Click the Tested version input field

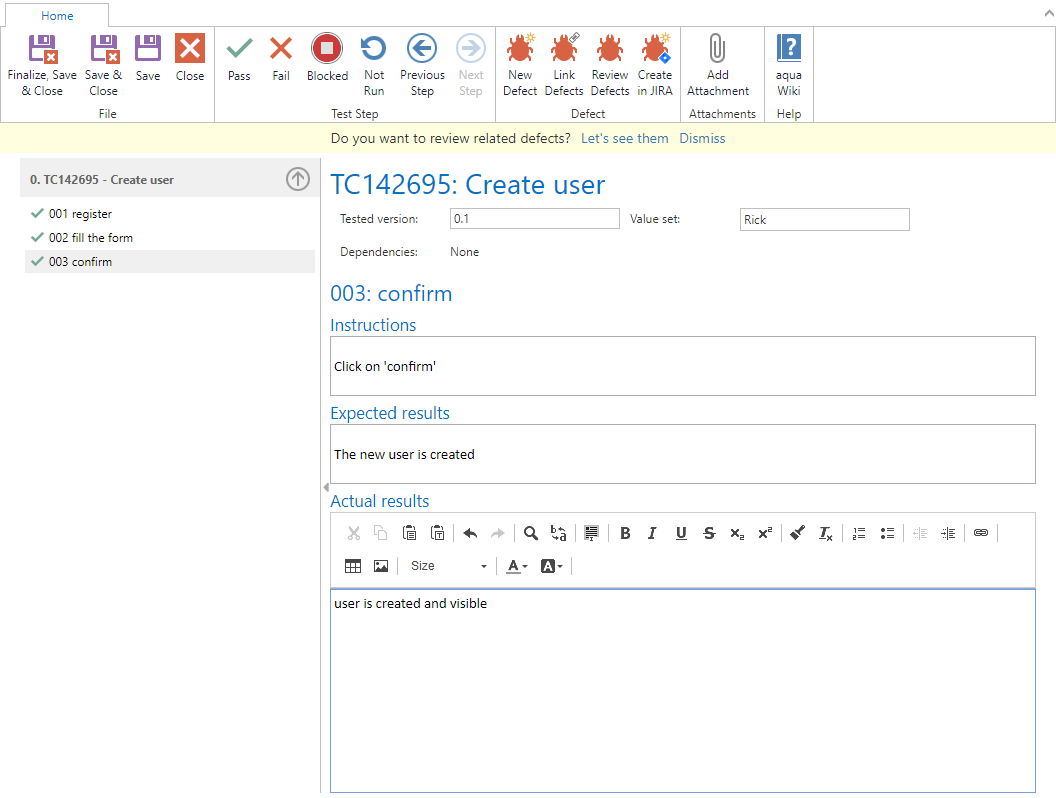pyautogui.click(x=534, y=219)
